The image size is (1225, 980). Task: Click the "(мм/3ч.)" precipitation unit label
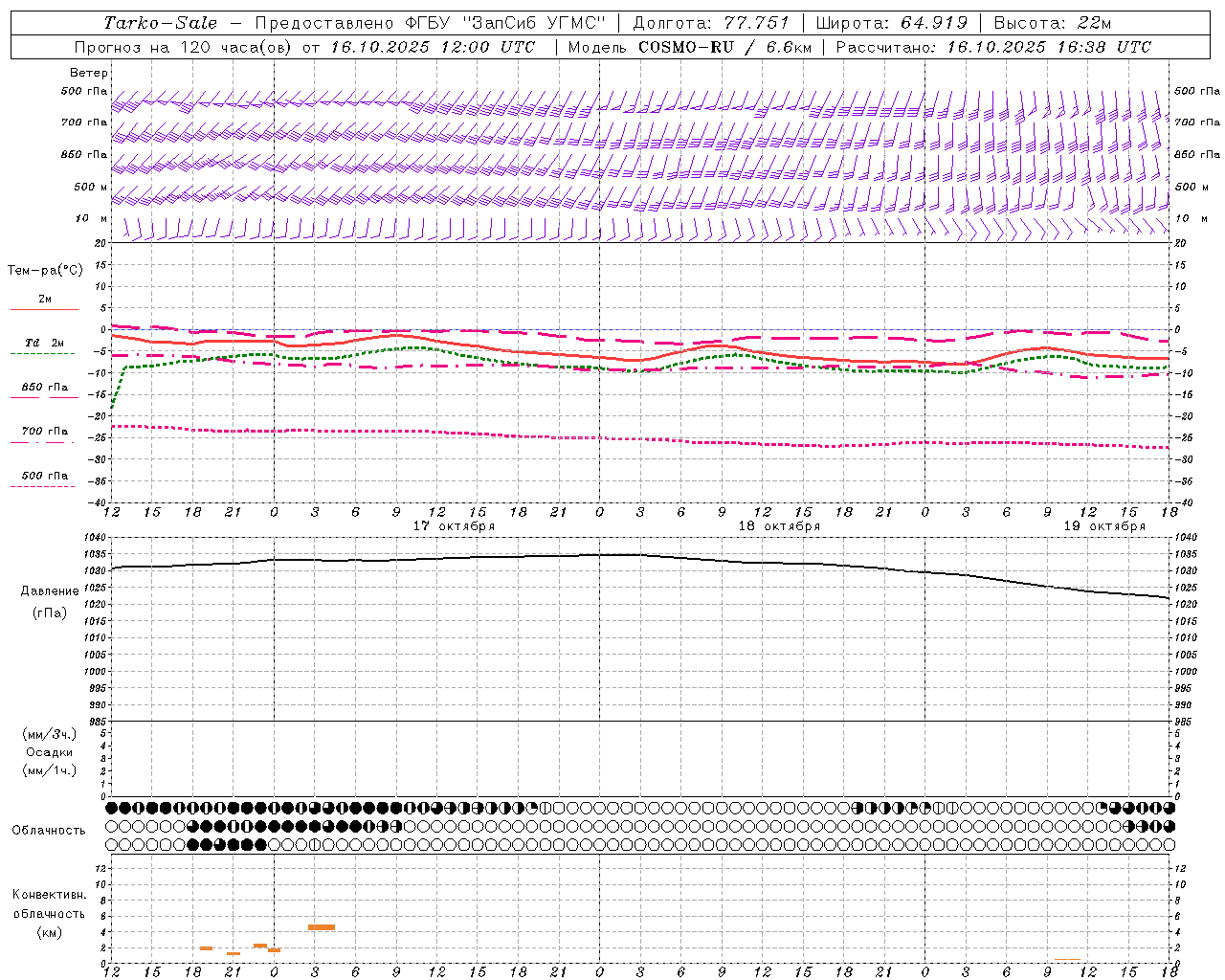coord(50,734)
